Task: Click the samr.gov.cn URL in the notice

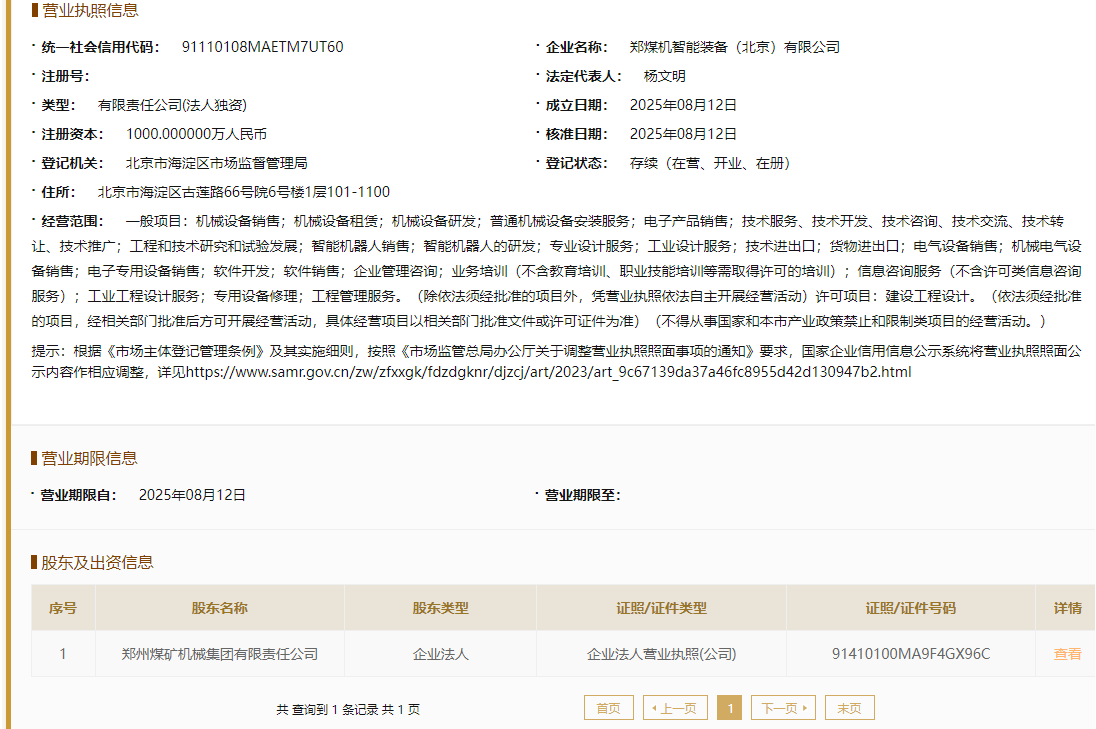Action: tap(549, 372)
